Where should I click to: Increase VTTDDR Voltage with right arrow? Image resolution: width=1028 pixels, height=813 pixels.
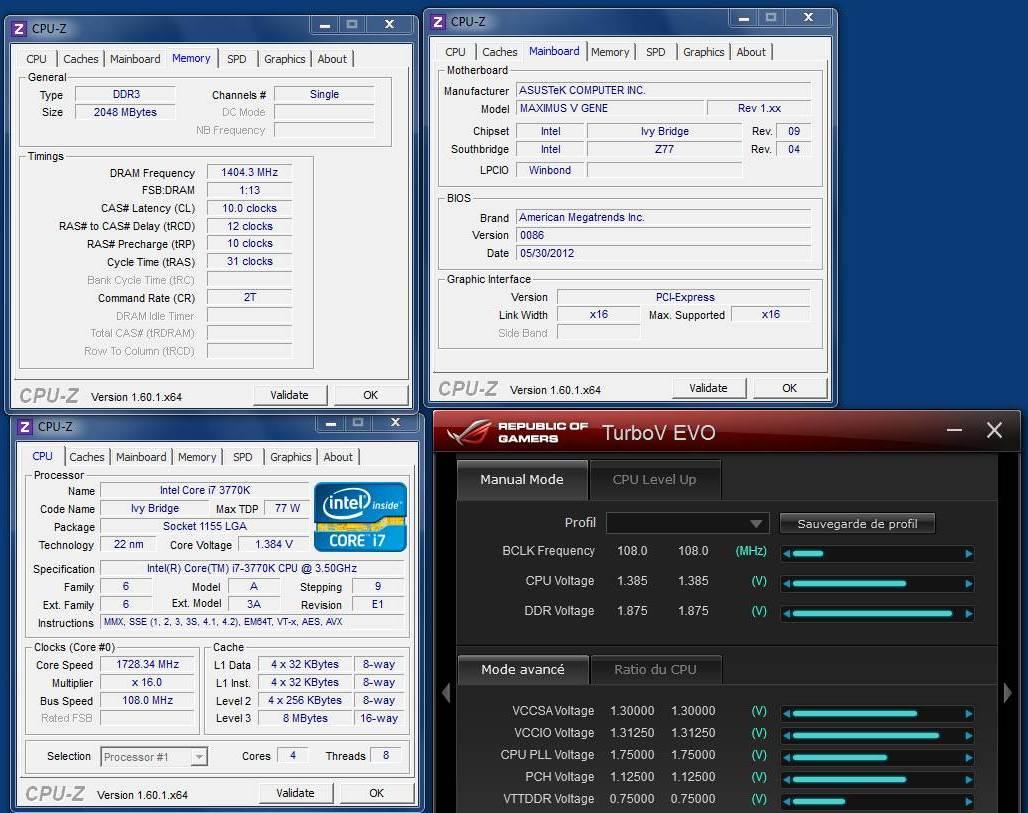click(x=968, y=802)
